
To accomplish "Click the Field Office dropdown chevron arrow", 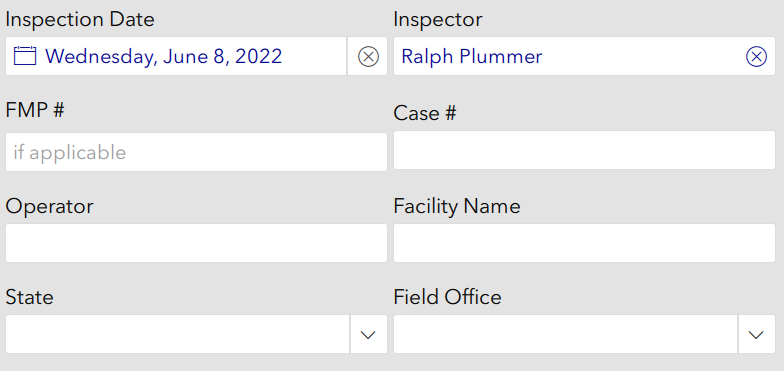I will coord(756,334).
